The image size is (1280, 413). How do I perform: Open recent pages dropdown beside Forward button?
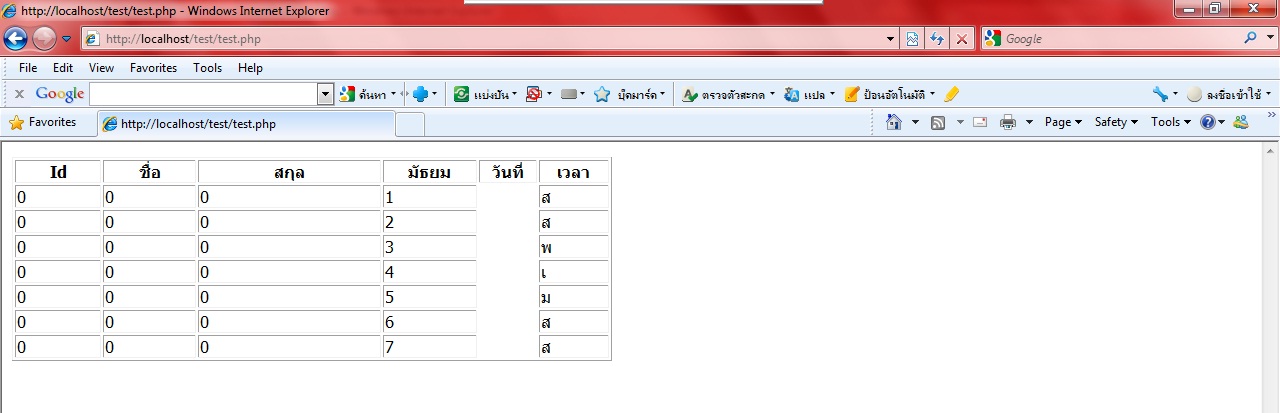click(66, 39)
